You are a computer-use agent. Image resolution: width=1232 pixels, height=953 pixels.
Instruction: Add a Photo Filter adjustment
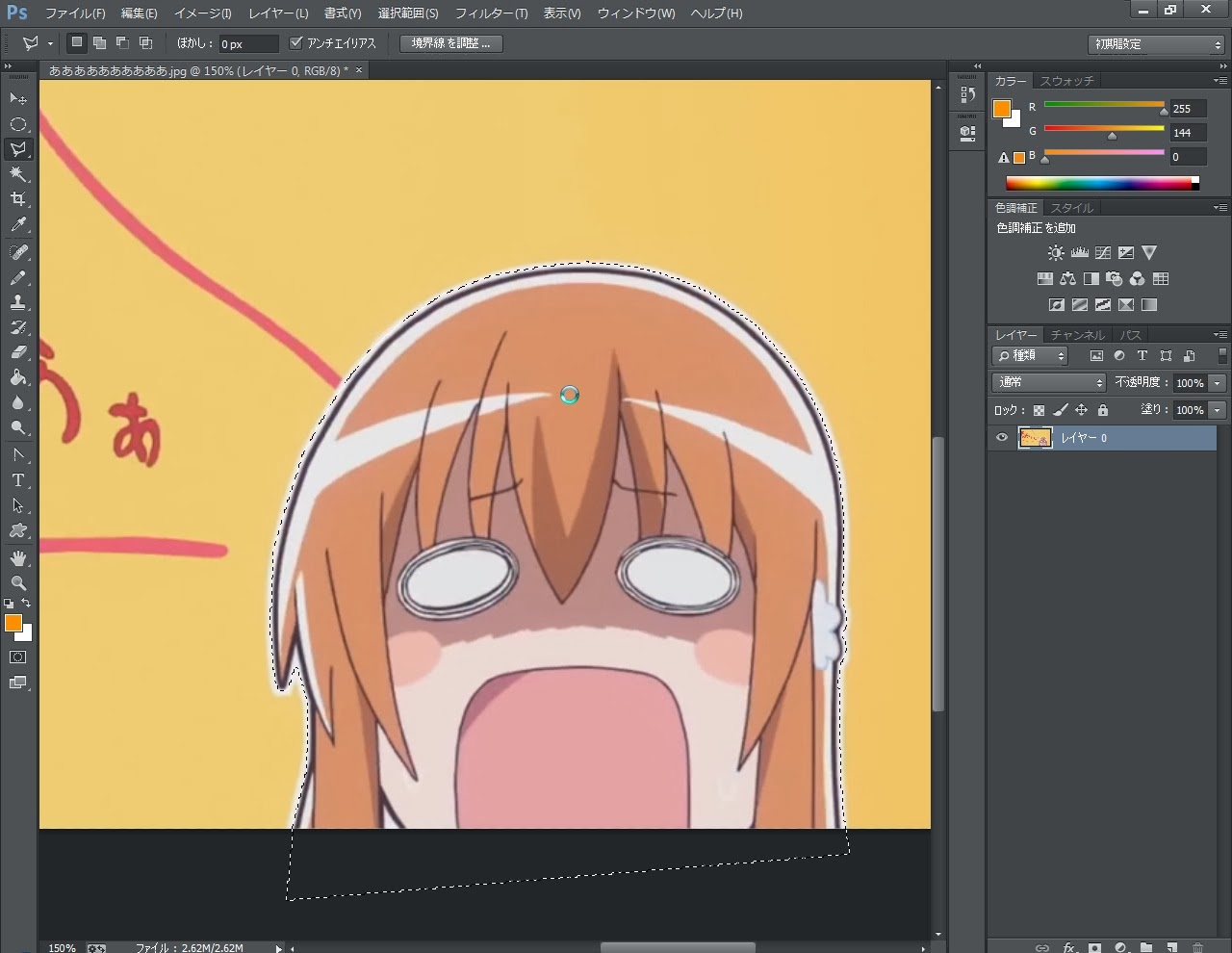(x=1114, y=279)
